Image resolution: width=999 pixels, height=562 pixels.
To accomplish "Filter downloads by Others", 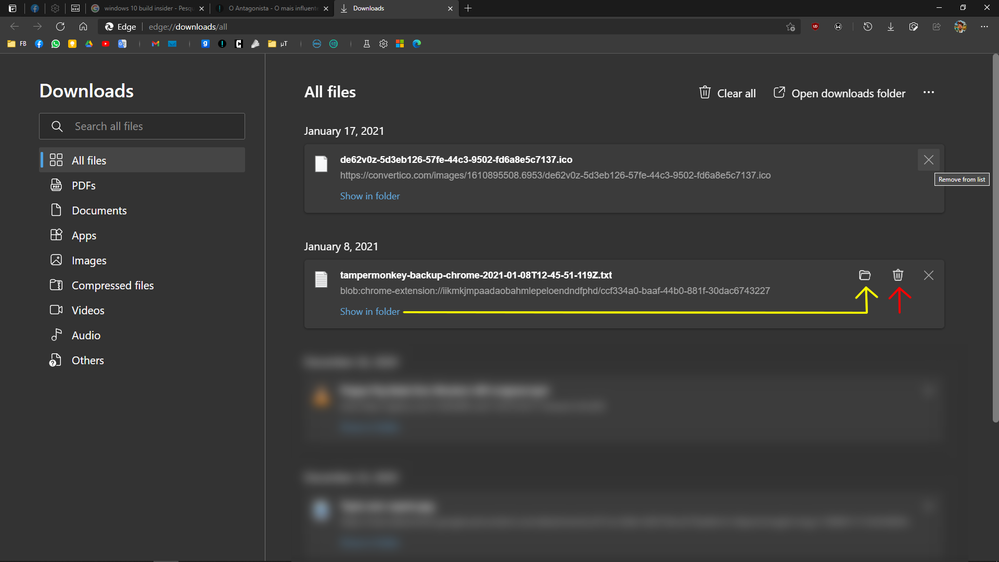I will (x=141, y=360).
